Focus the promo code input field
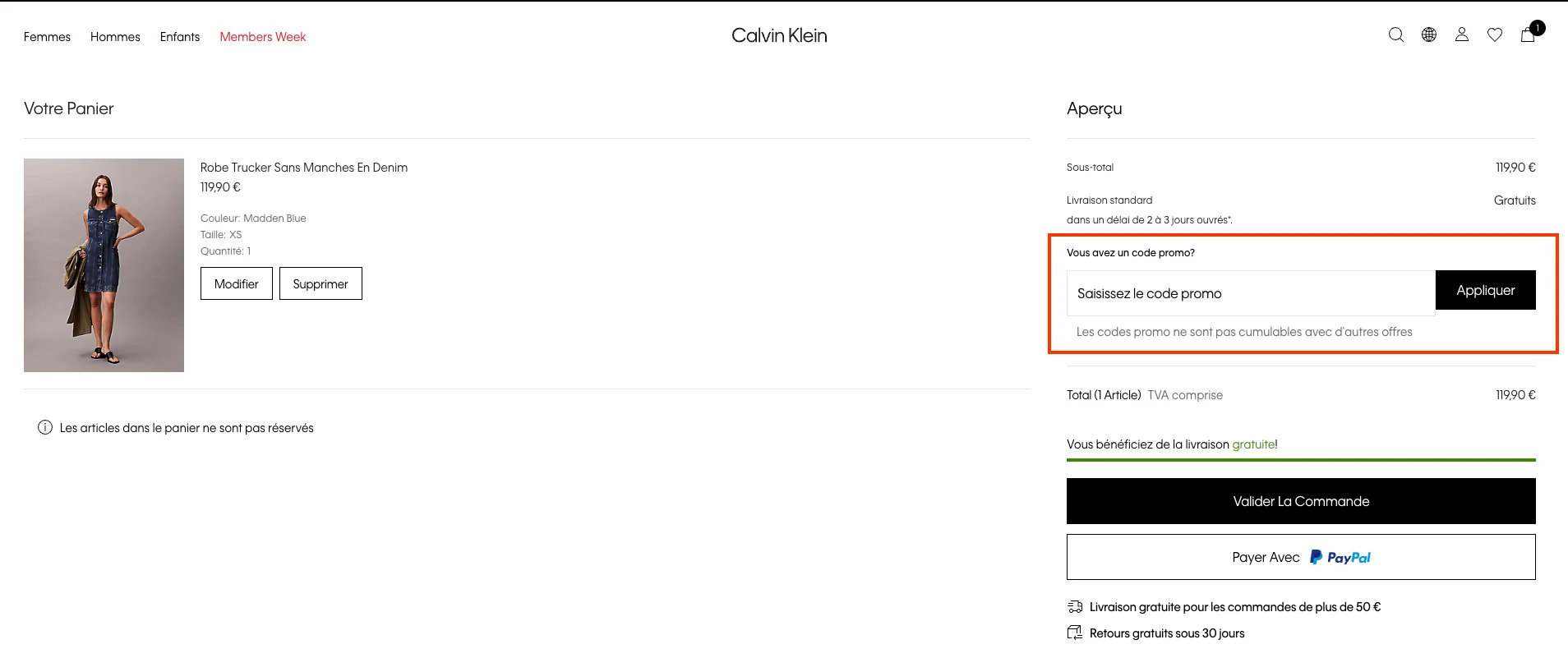This screenshot has width=1568, height=658. click(1251, 293)
